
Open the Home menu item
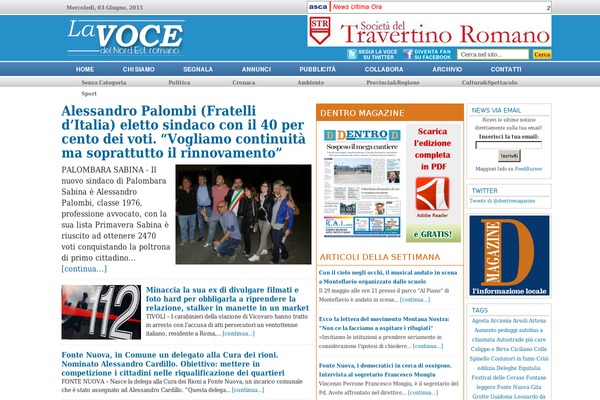pos(85,69)
